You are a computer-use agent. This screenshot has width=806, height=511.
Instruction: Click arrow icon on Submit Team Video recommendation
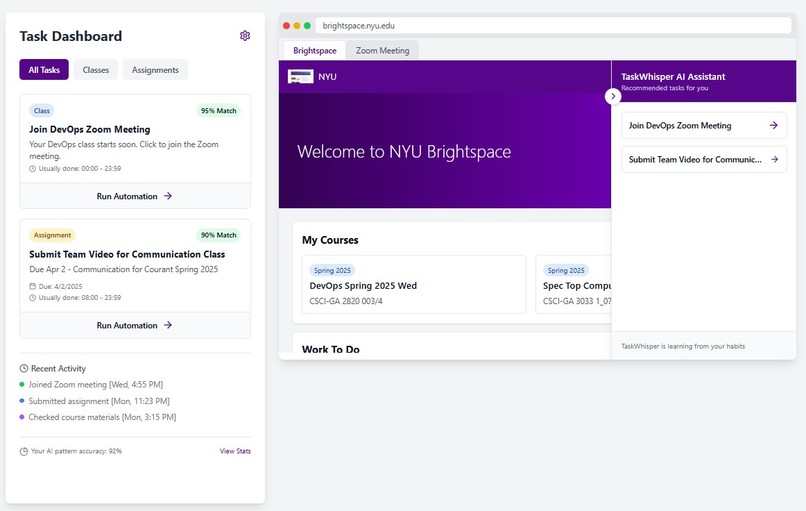[x=774, y=159]
